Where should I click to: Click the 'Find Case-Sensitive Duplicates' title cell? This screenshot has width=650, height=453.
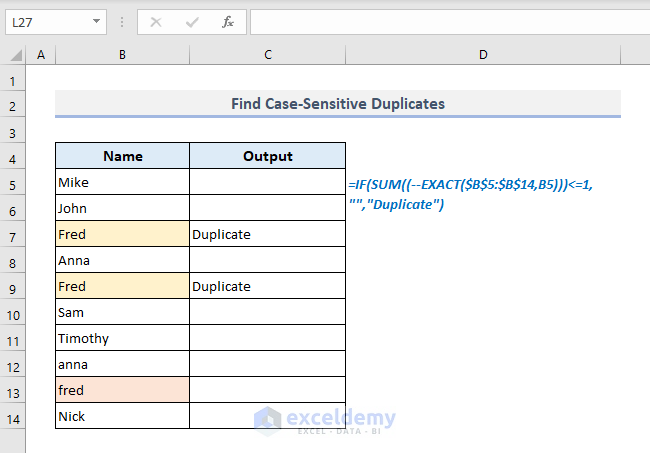[x=338, y=103]
